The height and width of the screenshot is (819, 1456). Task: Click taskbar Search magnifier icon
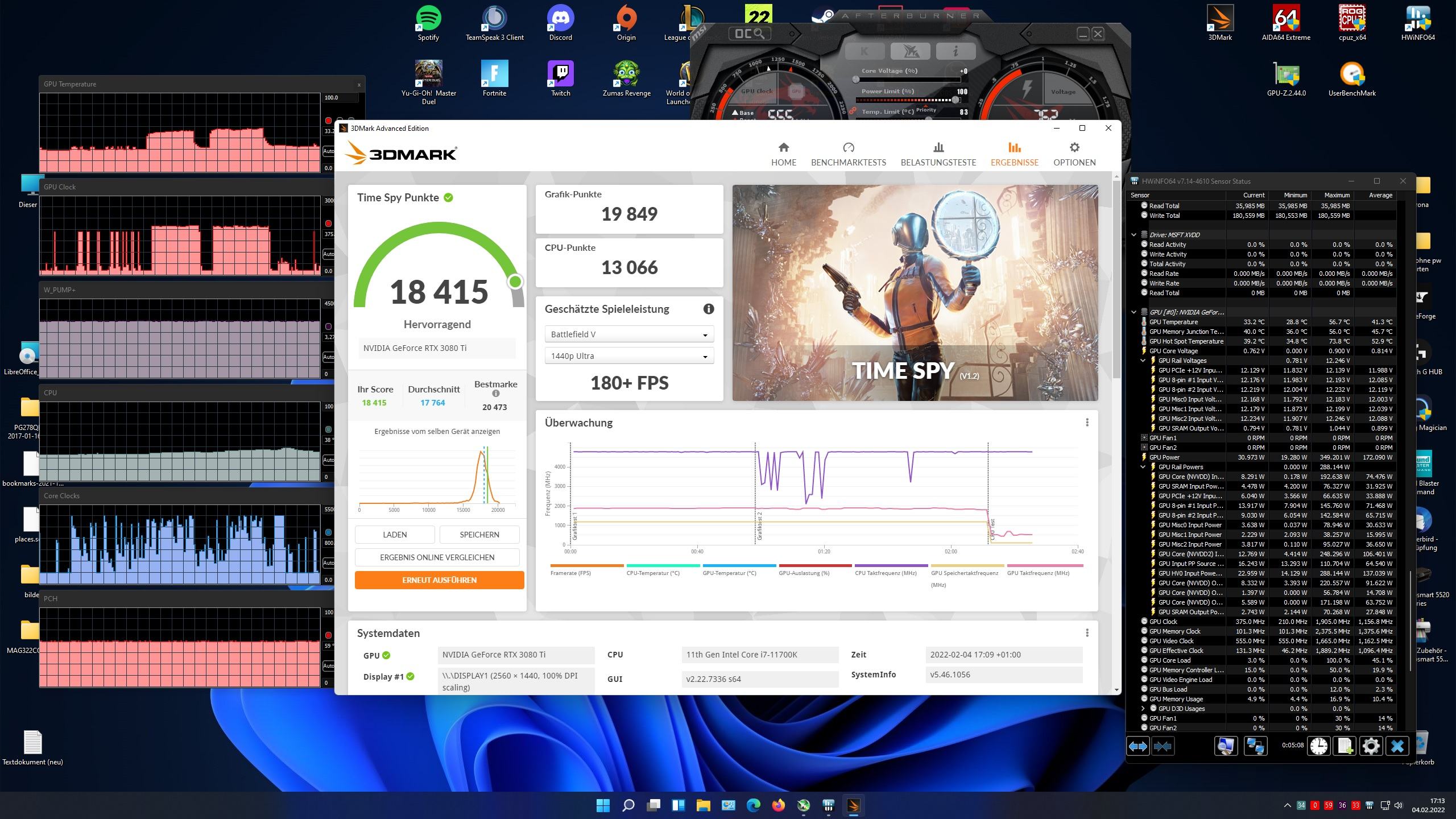[628, 805]
